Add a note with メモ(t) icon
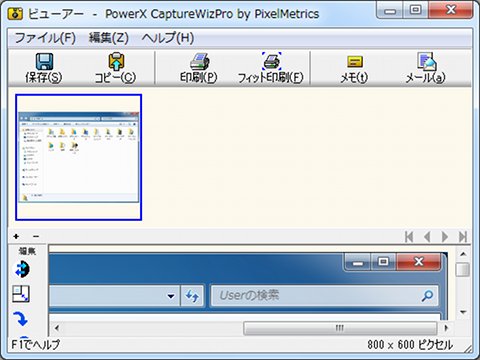Image resolution: width=480 pixels, height=360 pixels. [x=355, y=62]
